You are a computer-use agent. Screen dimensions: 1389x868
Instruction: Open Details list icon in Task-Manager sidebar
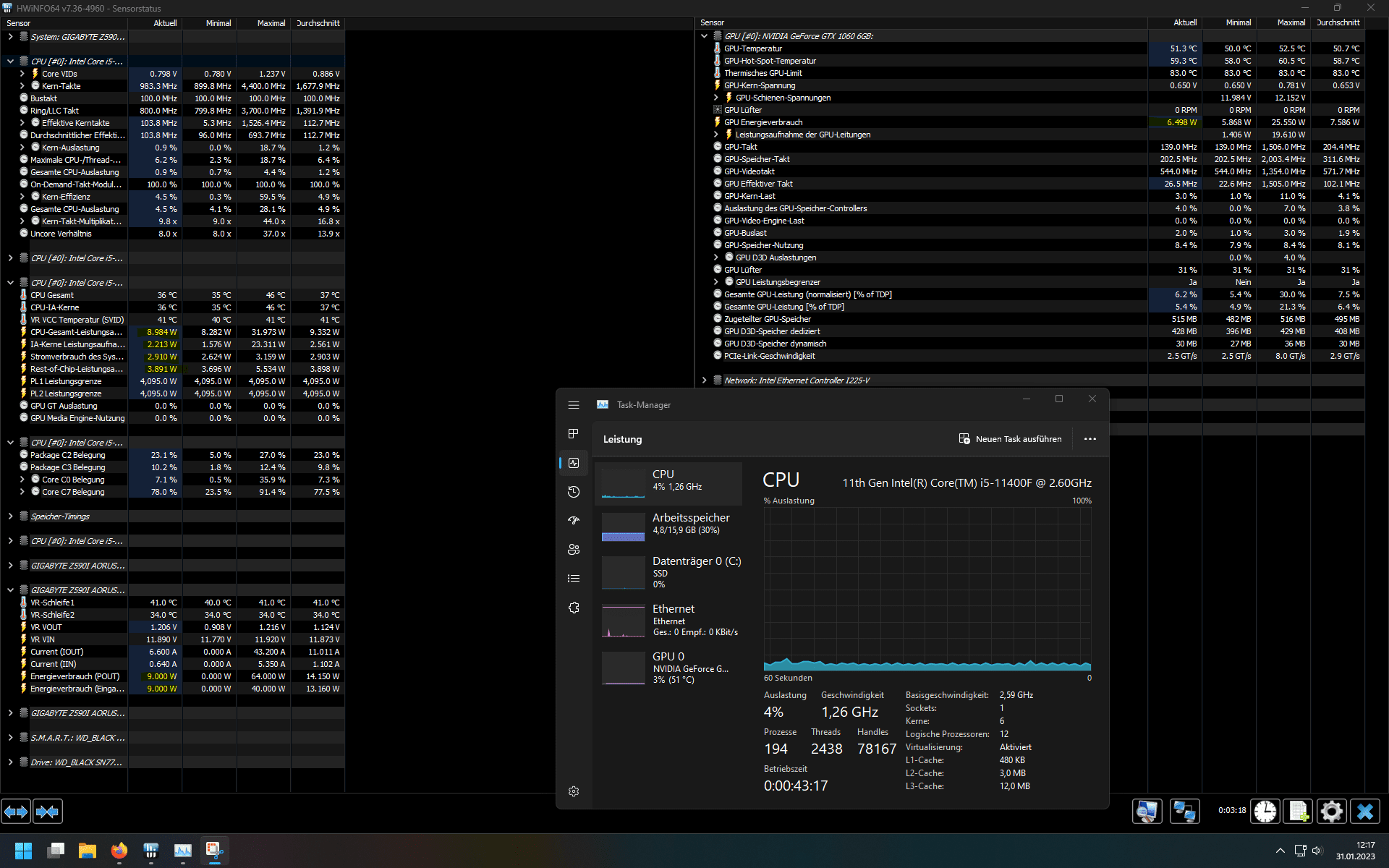tap(574, 578)
